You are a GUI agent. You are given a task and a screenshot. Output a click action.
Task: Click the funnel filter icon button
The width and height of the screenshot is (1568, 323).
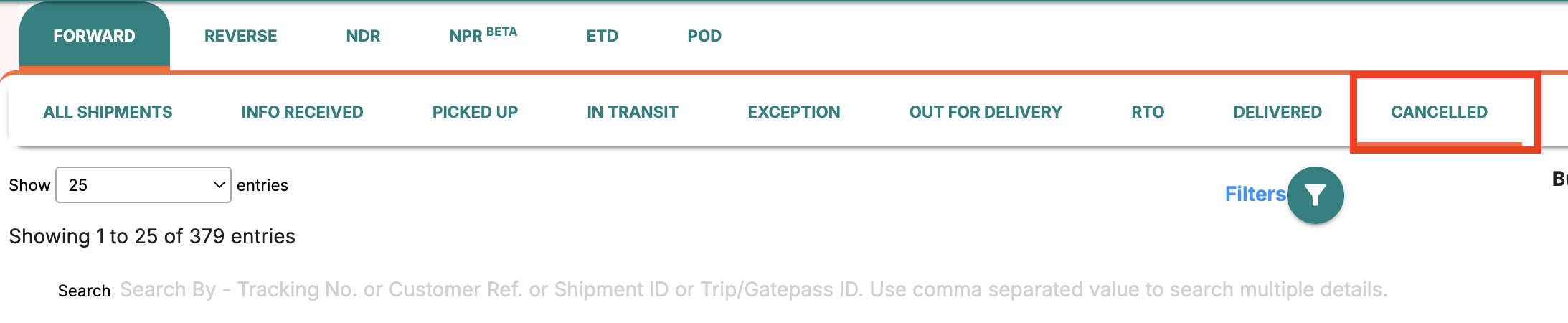coord(1315,195)
